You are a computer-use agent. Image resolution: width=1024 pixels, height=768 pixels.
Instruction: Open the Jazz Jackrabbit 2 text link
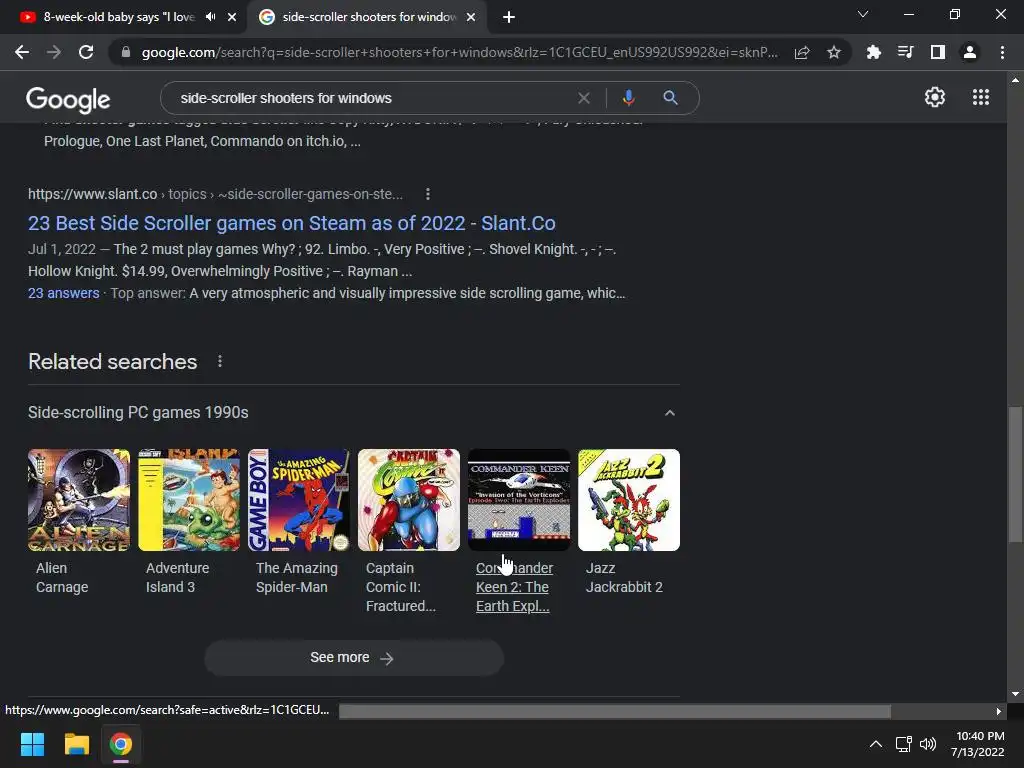point(624,578)
